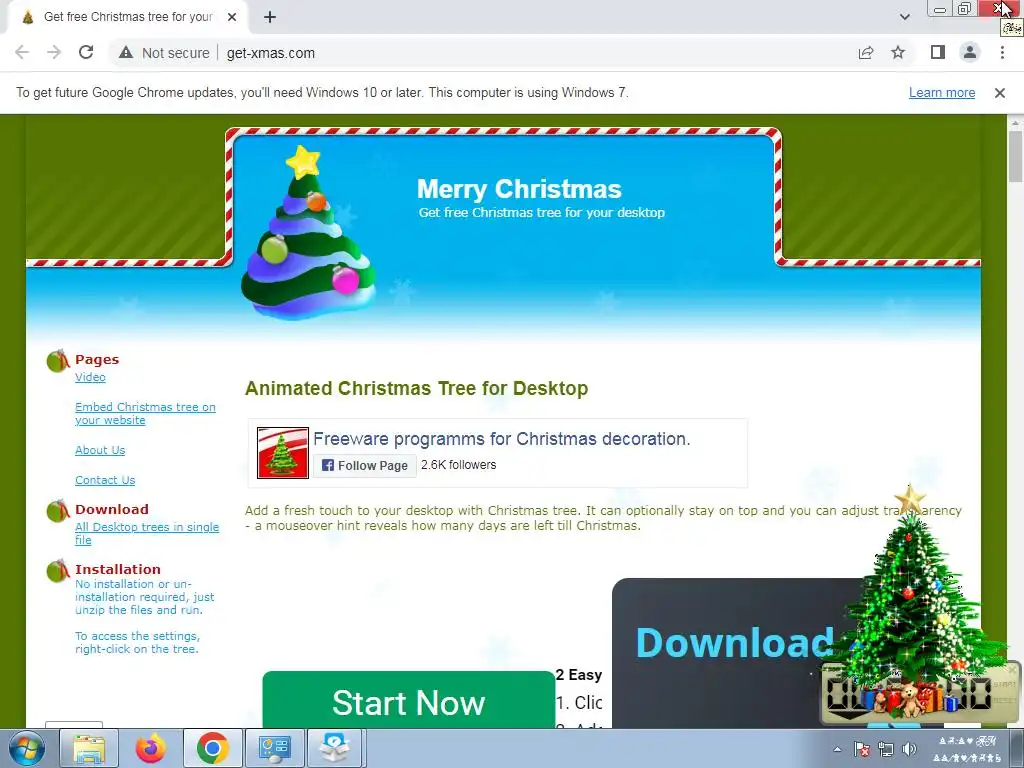Click the Pages section ornament icon

click(58, 360)
